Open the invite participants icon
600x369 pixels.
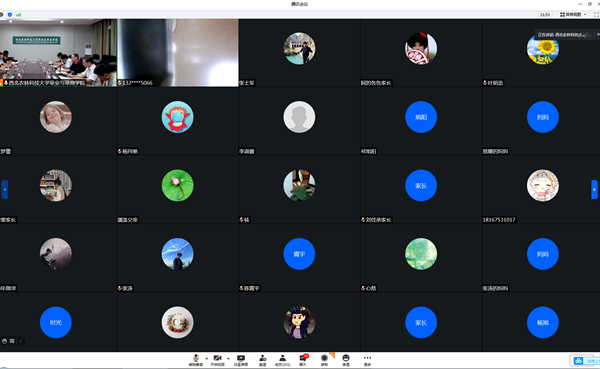click(262, 360)
